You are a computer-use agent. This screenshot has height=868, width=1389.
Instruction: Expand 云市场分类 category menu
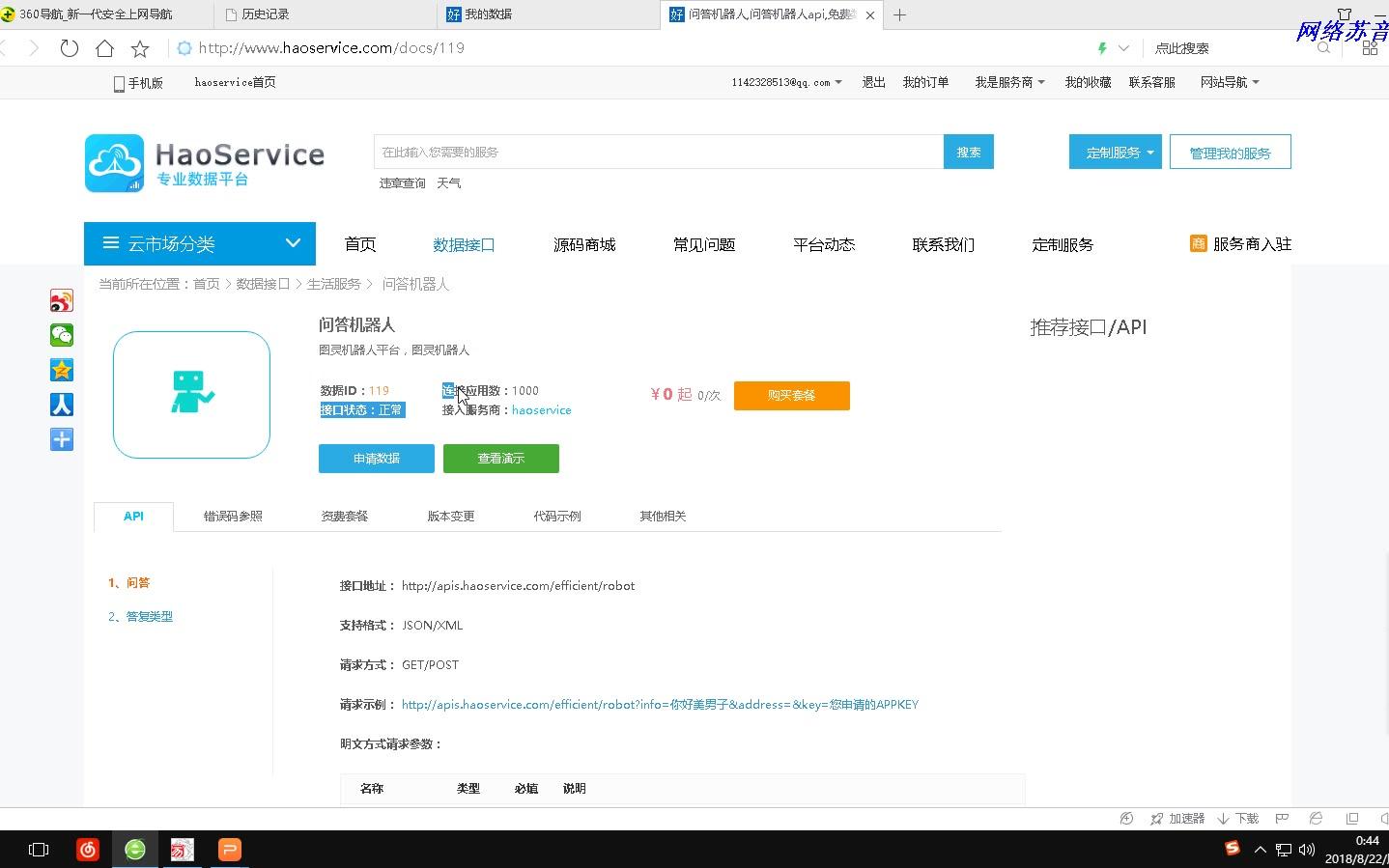pos(200,243)
